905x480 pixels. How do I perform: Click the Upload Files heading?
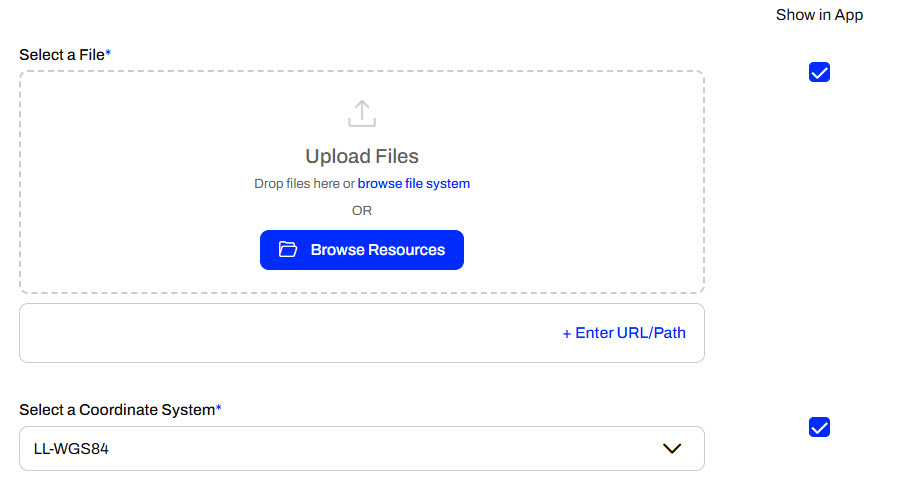[361, 156]
